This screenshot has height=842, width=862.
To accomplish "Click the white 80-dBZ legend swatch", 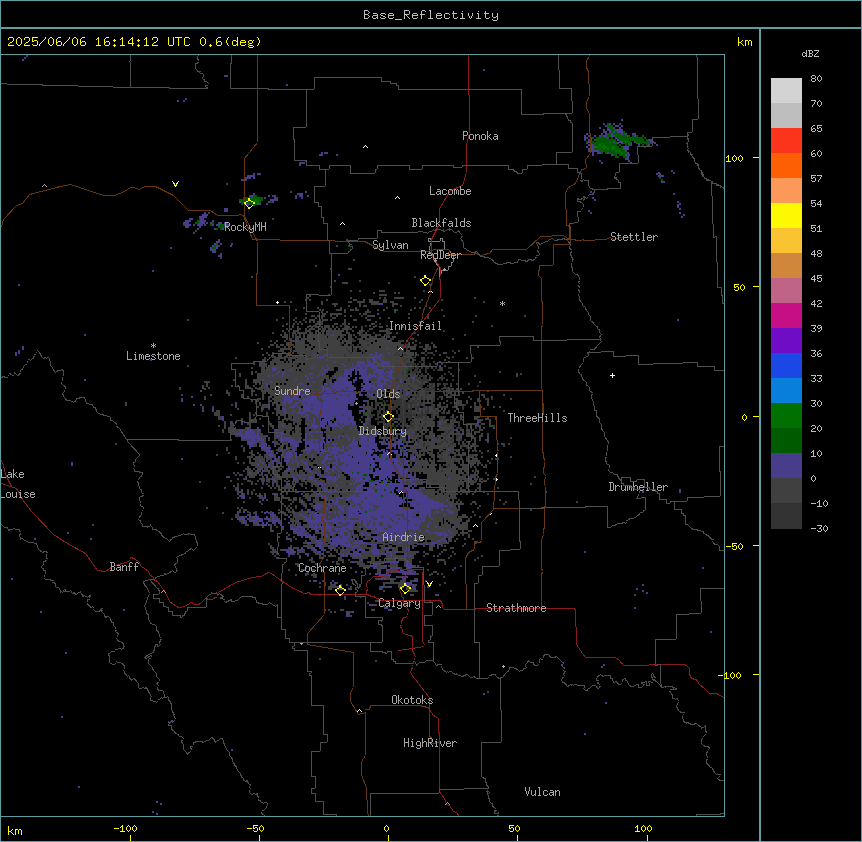I will (x=786, y=91).
